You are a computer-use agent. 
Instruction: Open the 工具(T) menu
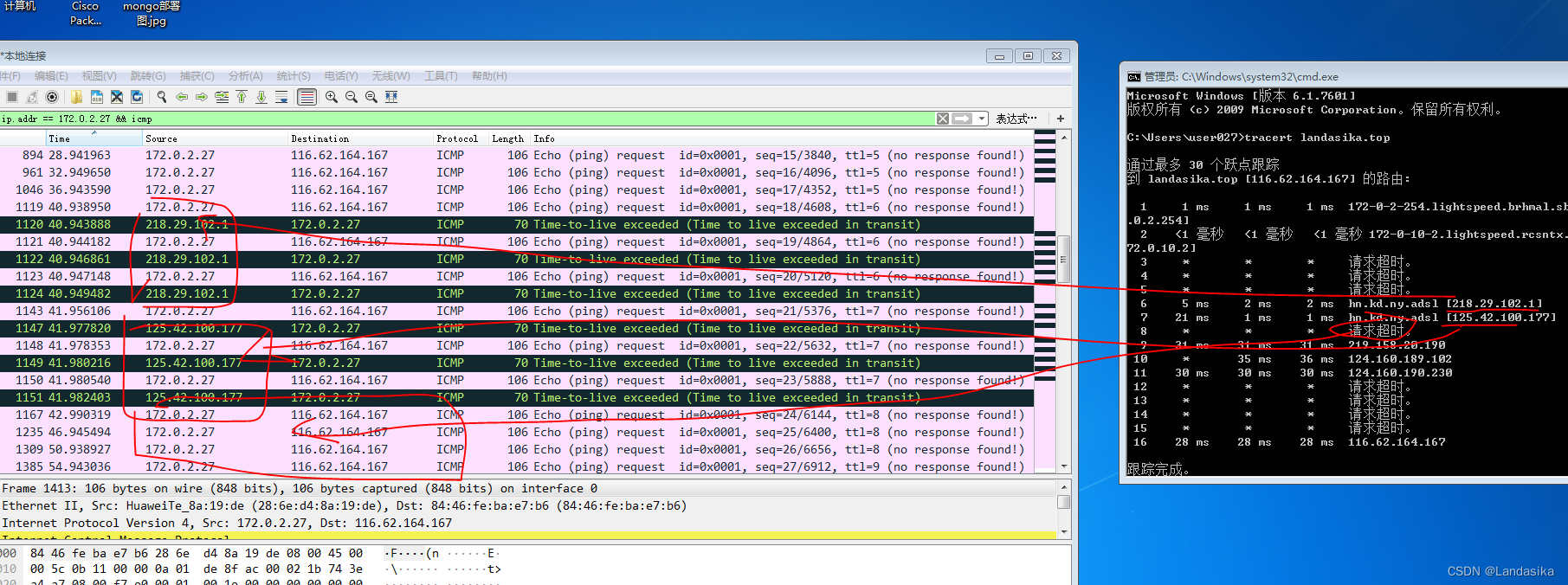click(441, 76)
